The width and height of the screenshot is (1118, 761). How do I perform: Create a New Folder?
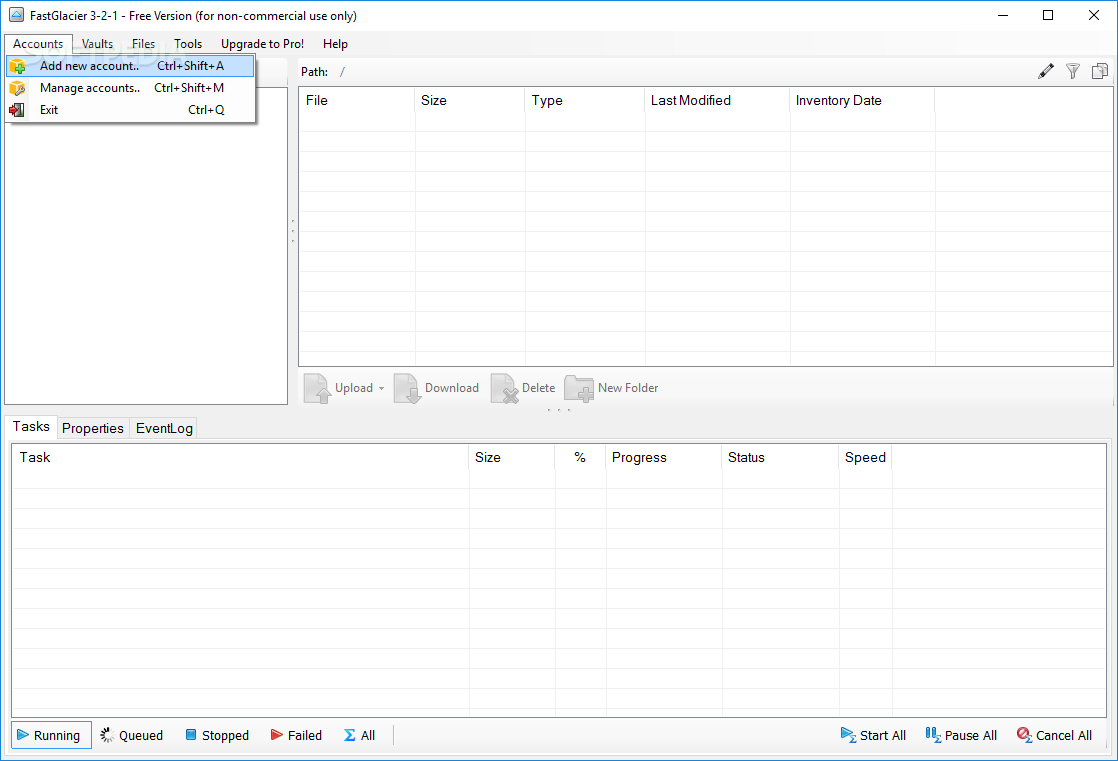tap(612, 388)
